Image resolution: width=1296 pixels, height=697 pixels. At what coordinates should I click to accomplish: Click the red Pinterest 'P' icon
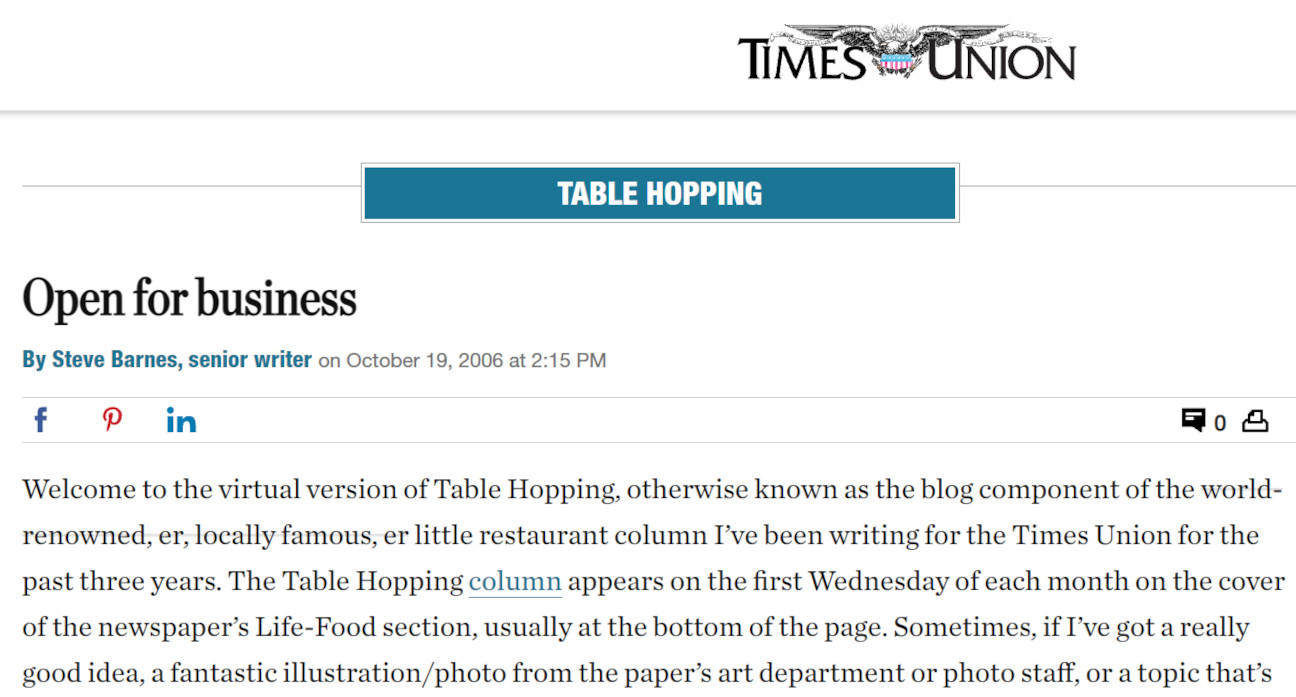(x=111, y=419)
